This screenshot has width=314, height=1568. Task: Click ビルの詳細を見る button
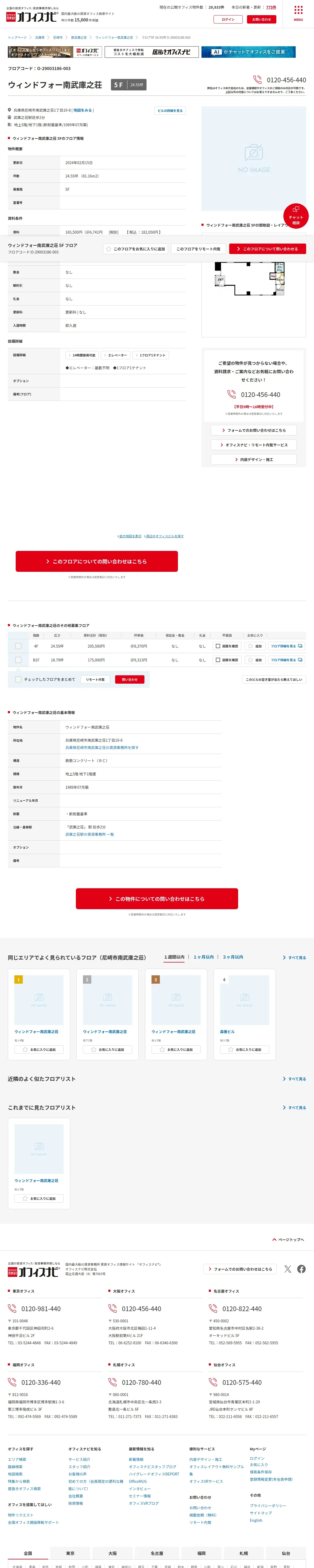pos(170,111)
